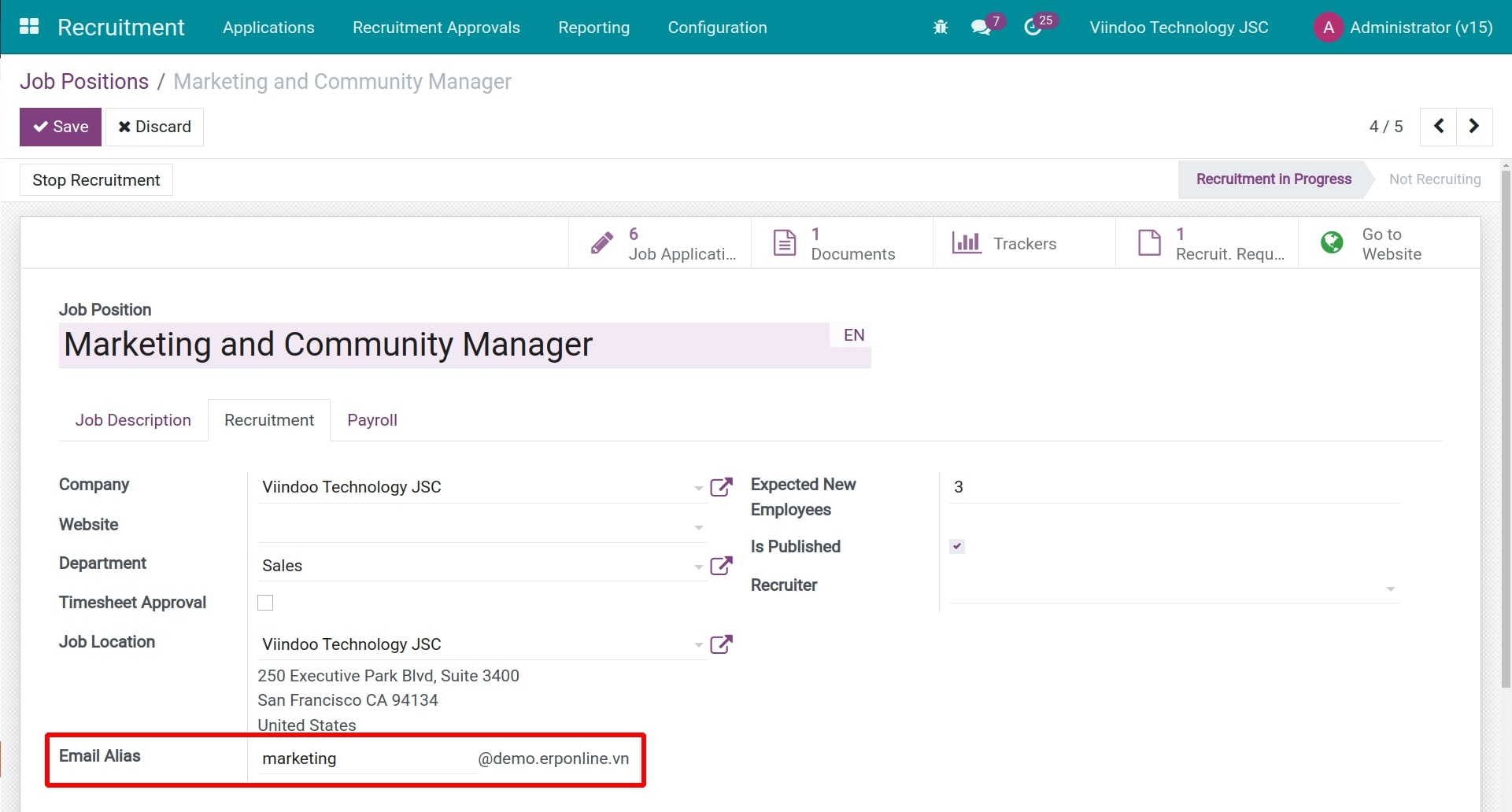The width and height of the screenshot is (1512, 812).
Task: Open the activities clock icon
Action: click(1033, 28)
